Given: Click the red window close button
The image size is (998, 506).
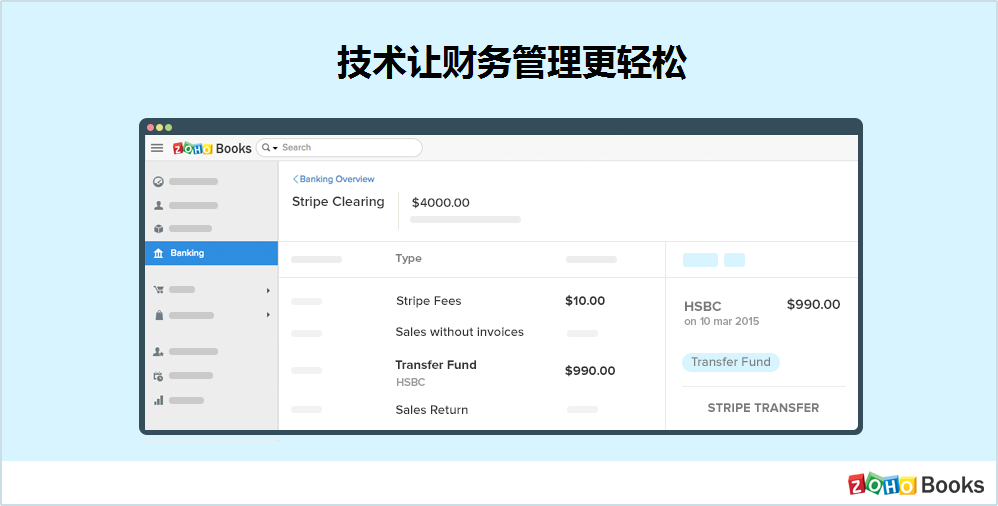Looking at the screenshot, I should (151, 127).
